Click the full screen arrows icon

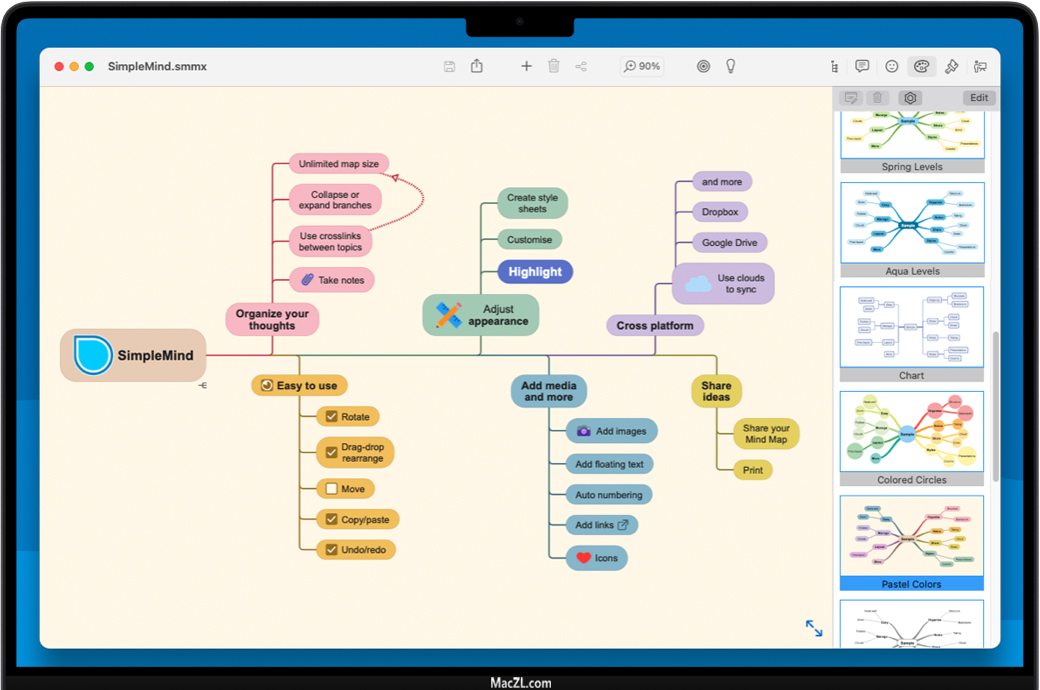tap(814, 628)
